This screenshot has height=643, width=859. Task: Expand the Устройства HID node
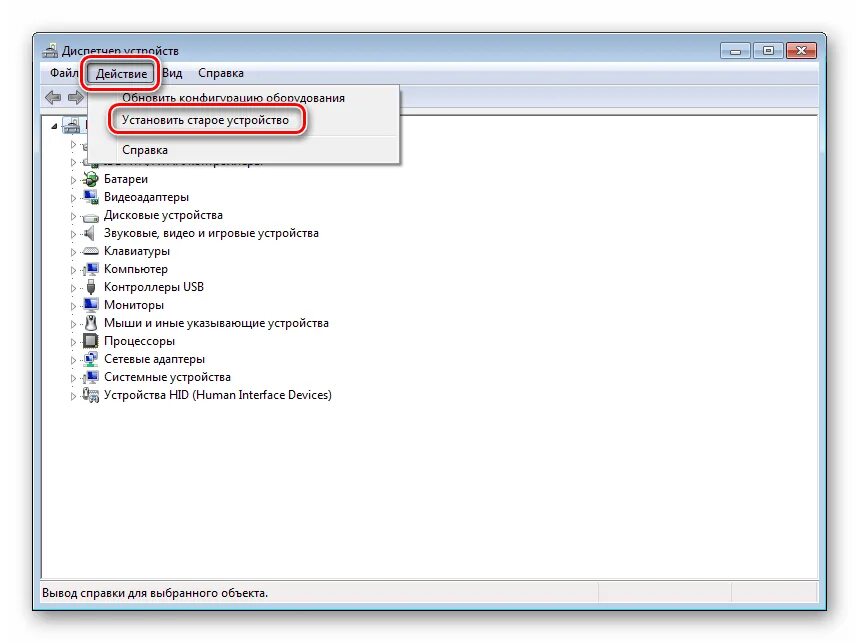click(x=73, y=396)
